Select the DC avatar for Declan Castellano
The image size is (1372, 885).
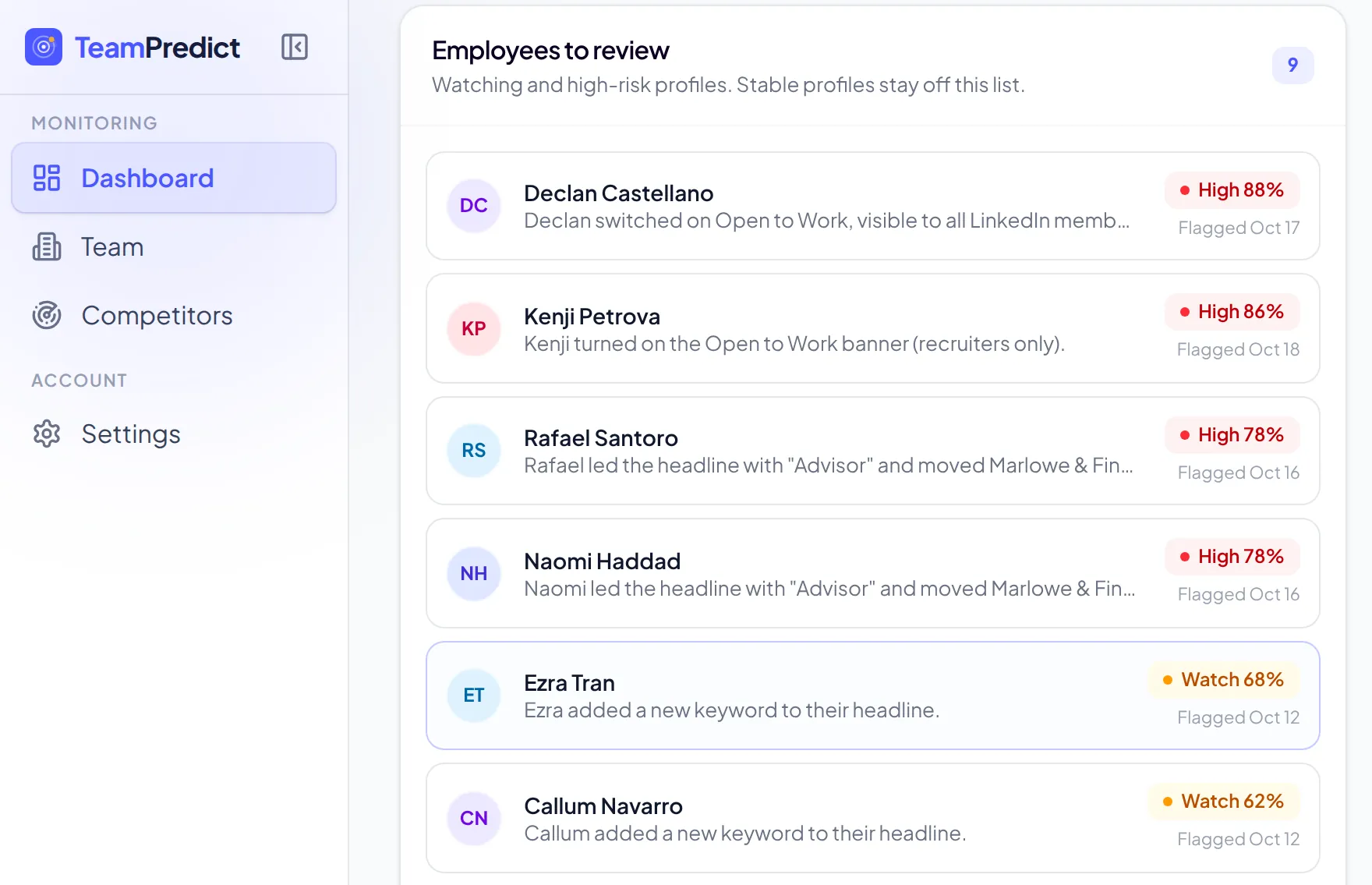(474, 206)
